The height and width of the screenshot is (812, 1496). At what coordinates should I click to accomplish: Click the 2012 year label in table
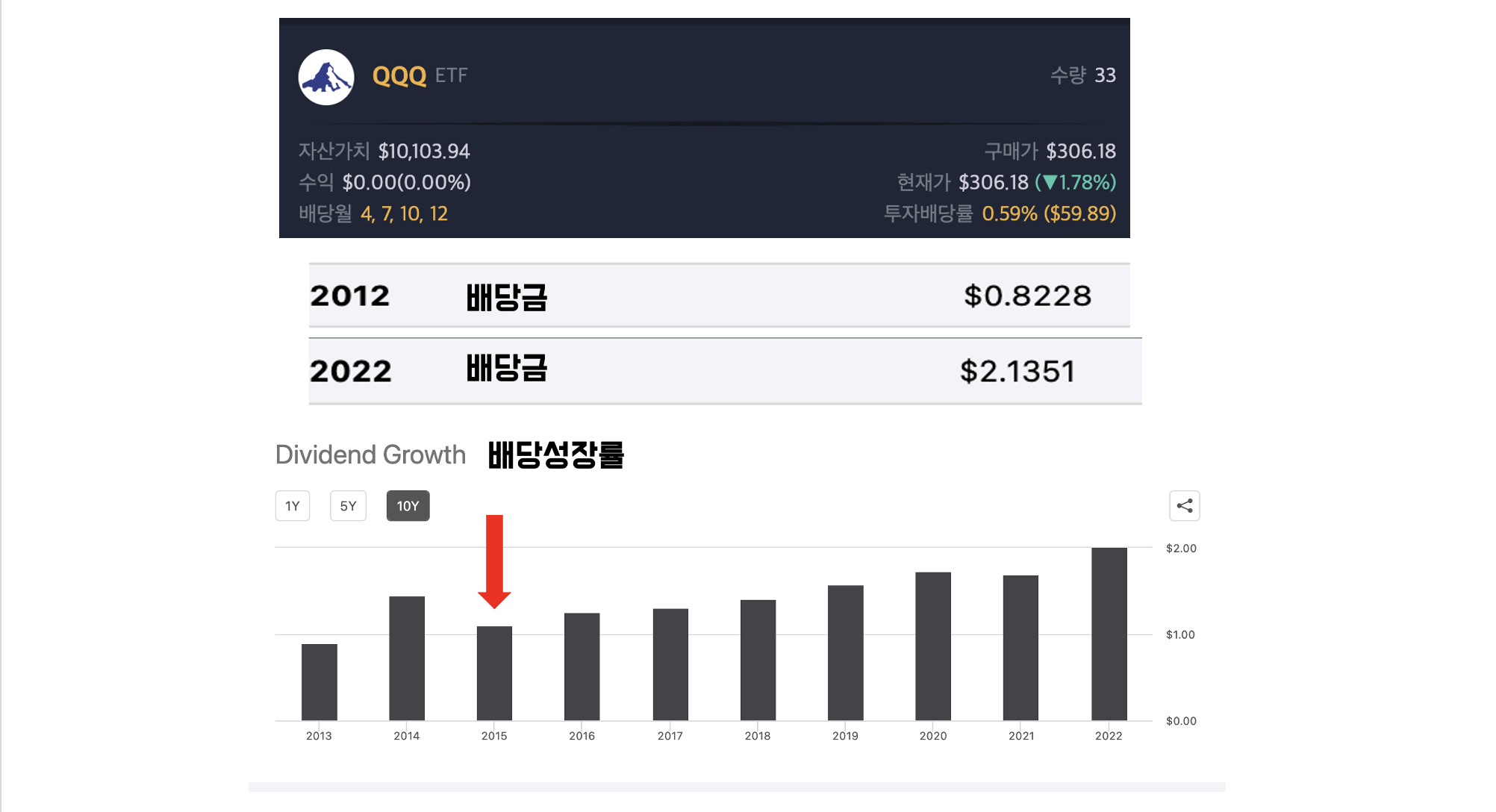click(x=349, y=296)
